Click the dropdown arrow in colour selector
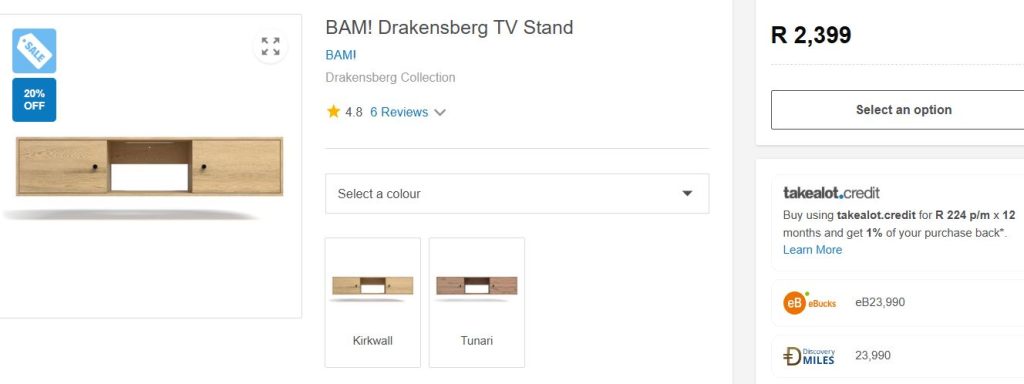The width and height of the screenshot is (1024, 384). (x=687, y=193)
